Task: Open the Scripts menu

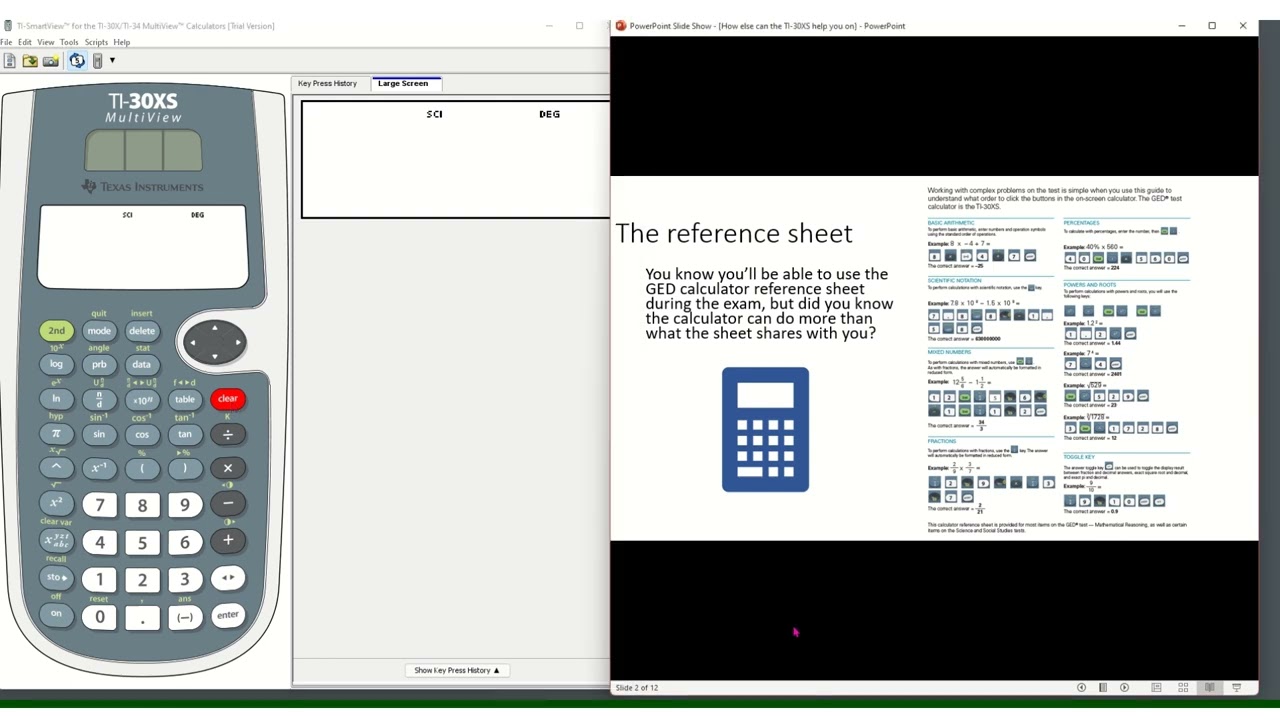Action: point(96,42)
